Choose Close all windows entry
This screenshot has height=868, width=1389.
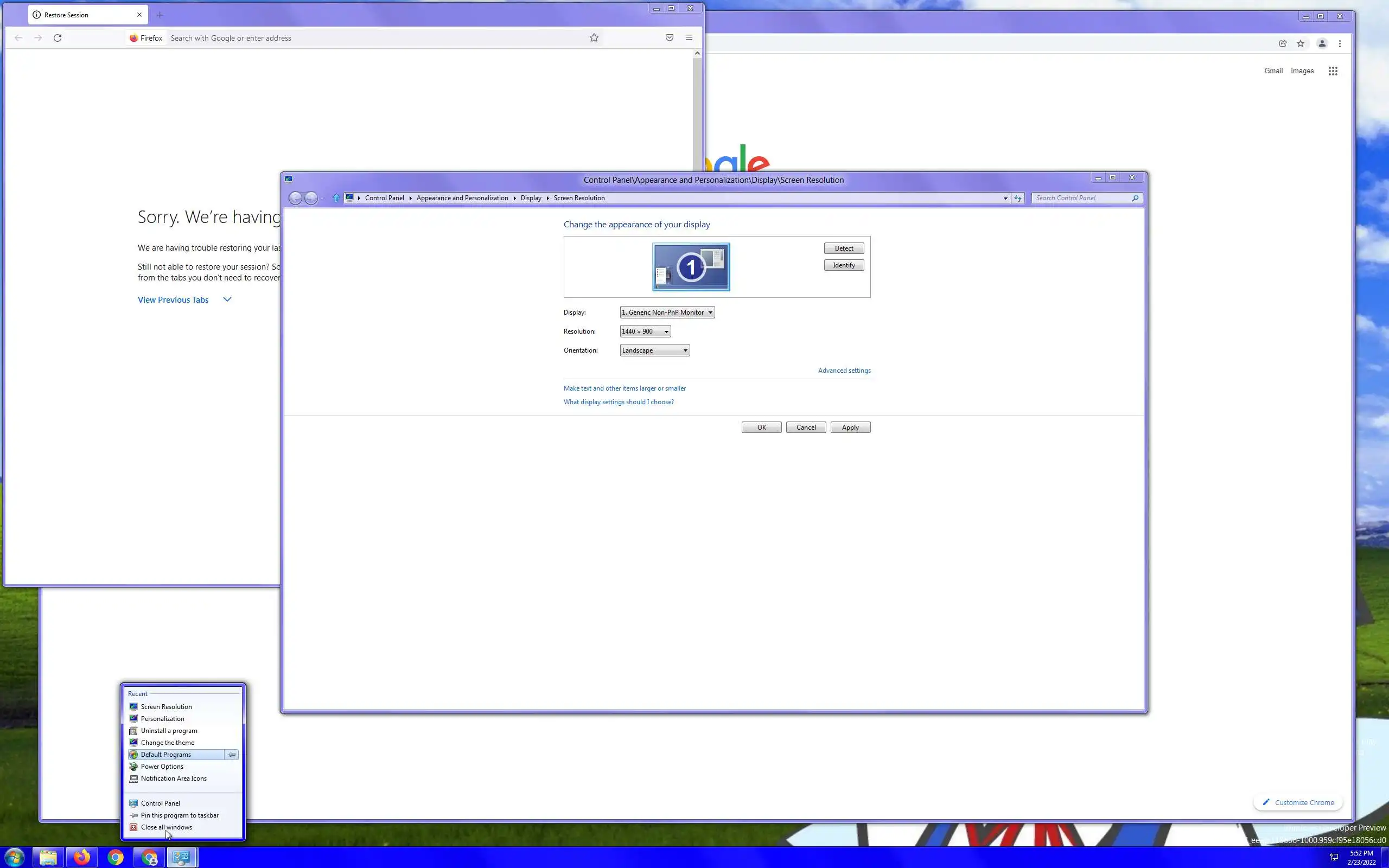(x=167, y=827)
